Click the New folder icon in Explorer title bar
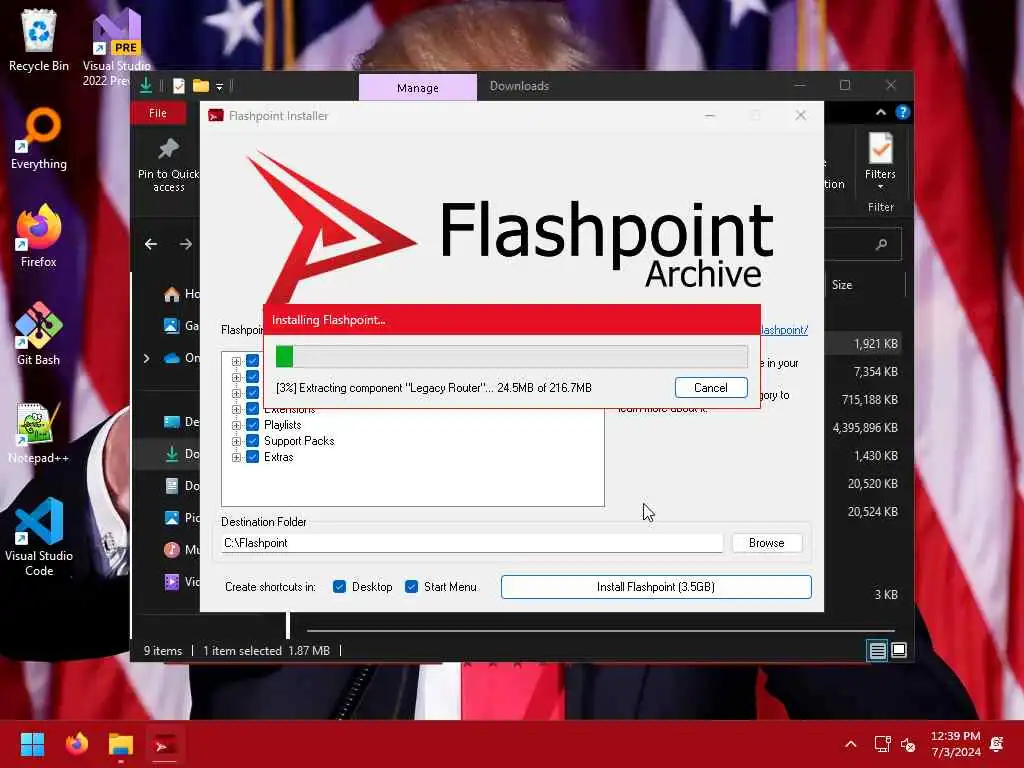The width and height of the screenshot is (1024, 768). click(200, 86)
